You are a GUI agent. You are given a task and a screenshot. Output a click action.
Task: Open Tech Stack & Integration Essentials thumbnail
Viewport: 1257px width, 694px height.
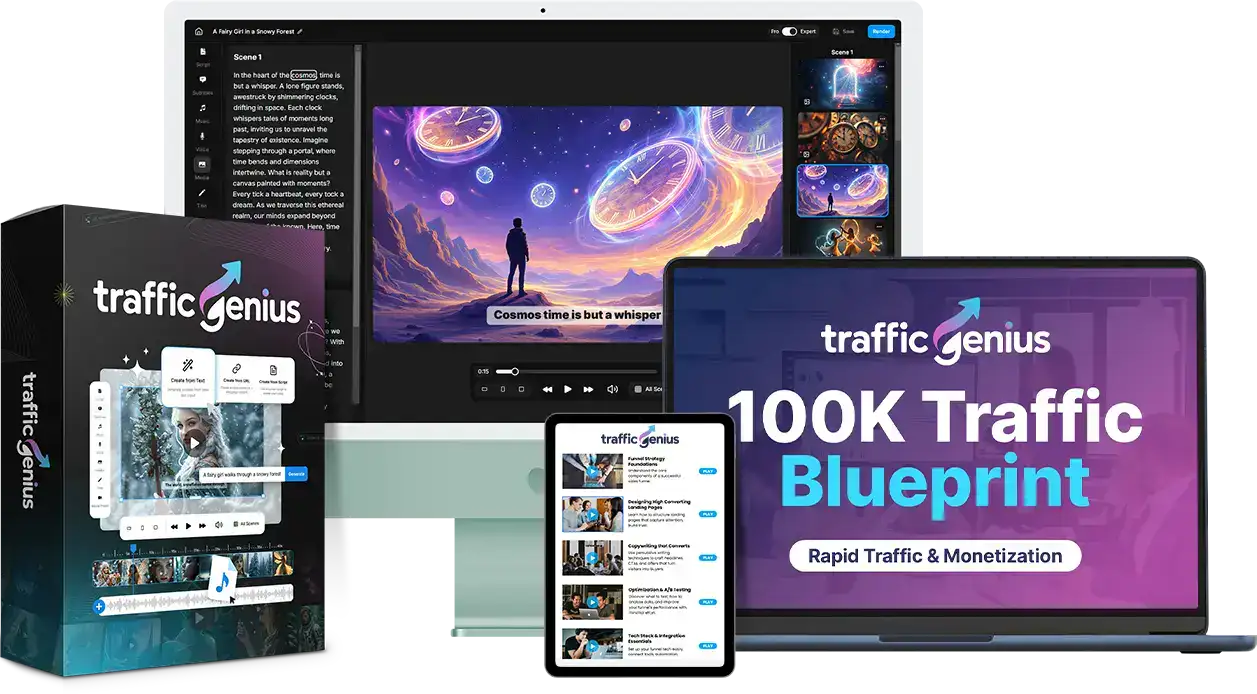click(592, 643)
